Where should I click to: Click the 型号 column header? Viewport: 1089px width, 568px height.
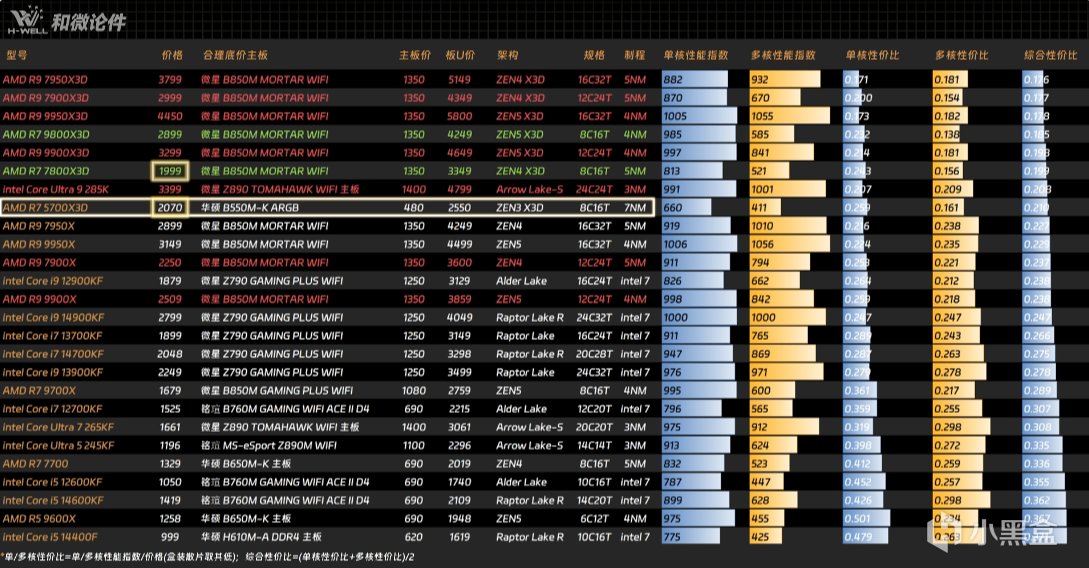pos(16,55)
